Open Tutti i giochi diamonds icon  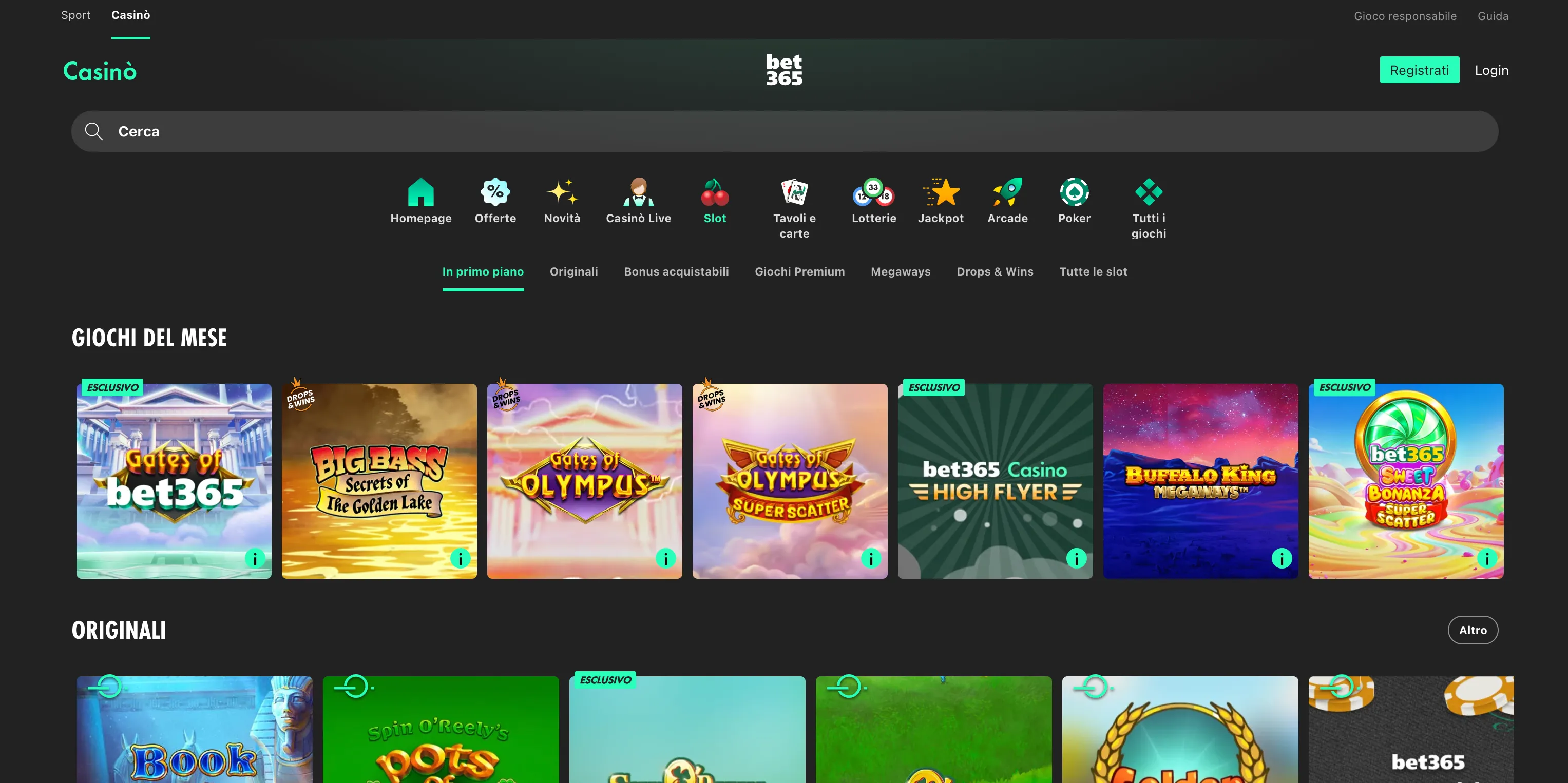[1149, 192]
